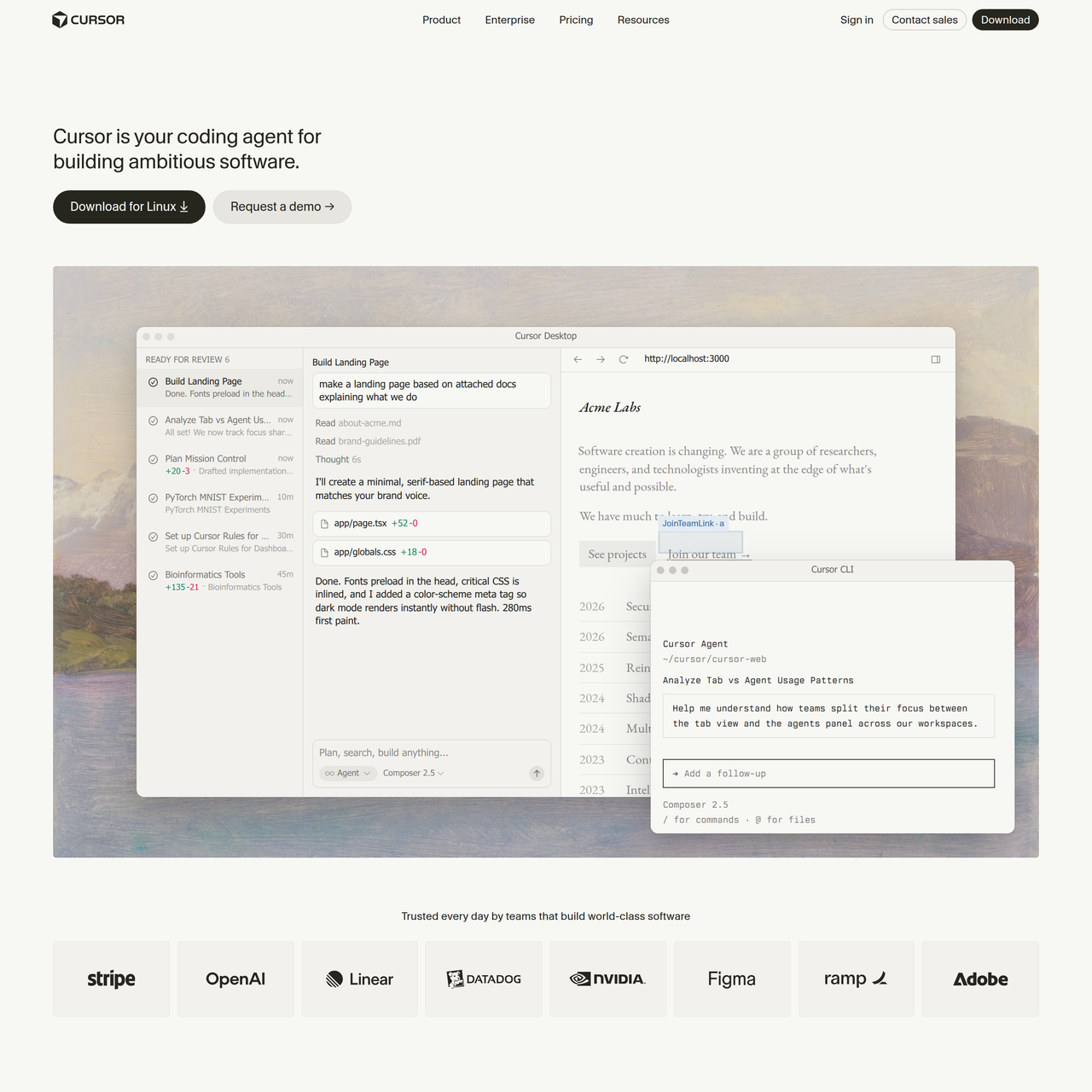Click file icon next to app/page.tsx
1092x1092 pixels.
pos(324,524)
